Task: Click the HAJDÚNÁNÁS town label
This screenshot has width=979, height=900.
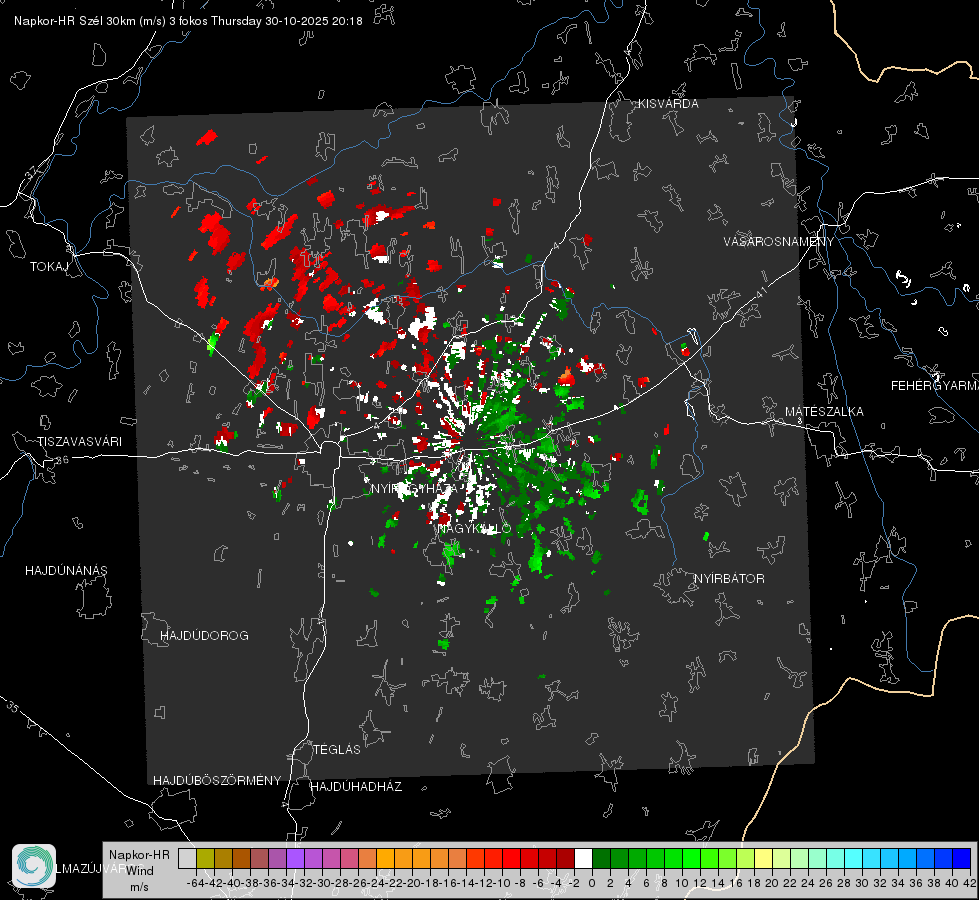Action: tap(66, 571)
